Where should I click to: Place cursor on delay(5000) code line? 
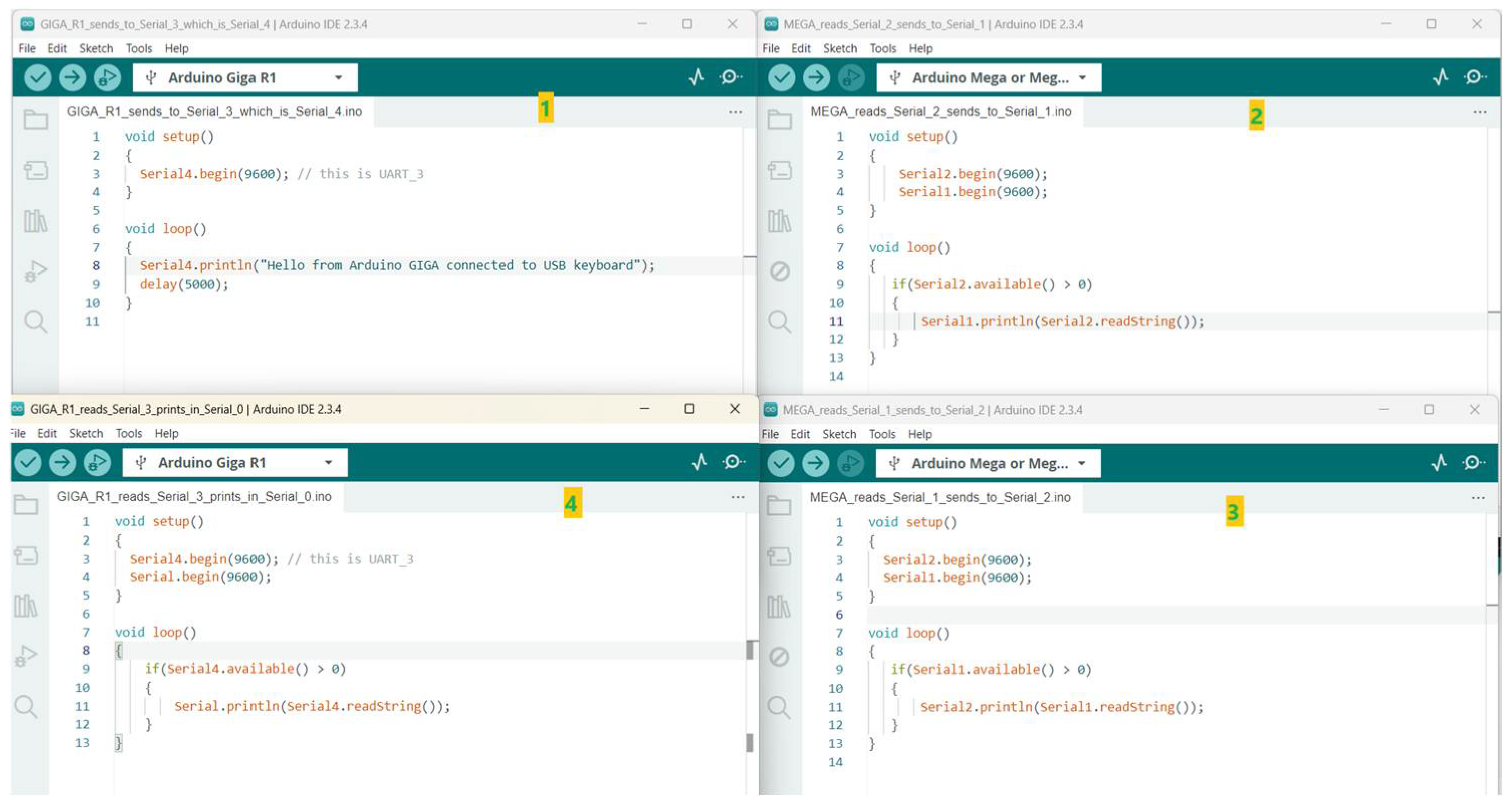tap(184, 284)
